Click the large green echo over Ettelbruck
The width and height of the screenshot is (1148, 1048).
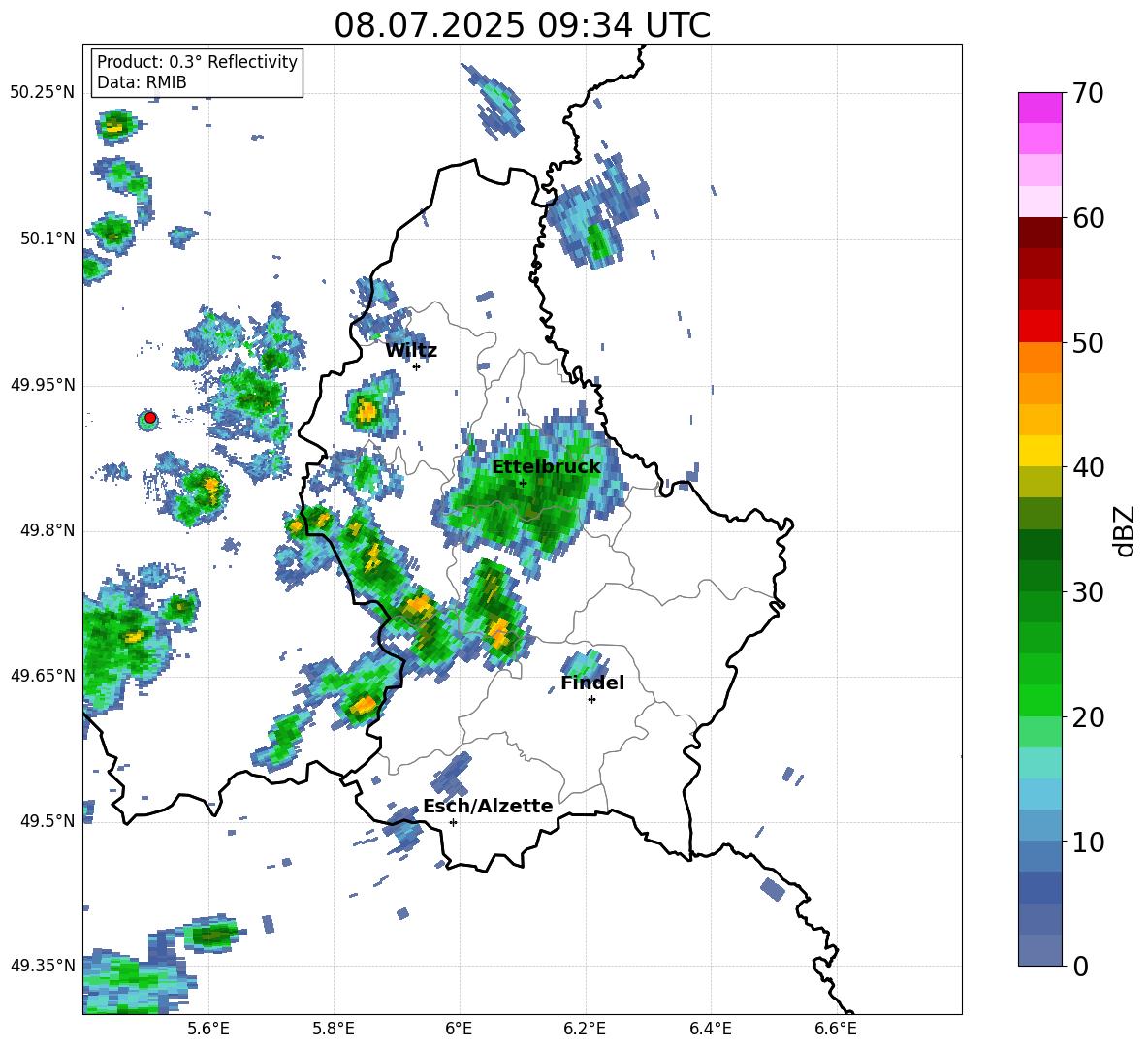[530, 491]
